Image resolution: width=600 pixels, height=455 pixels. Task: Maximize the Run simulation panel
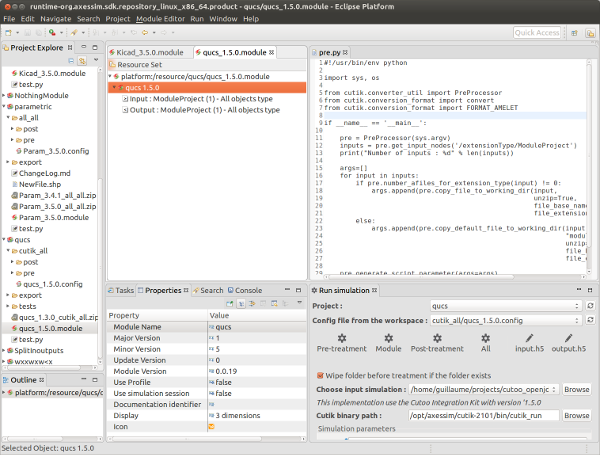point(590,290)
